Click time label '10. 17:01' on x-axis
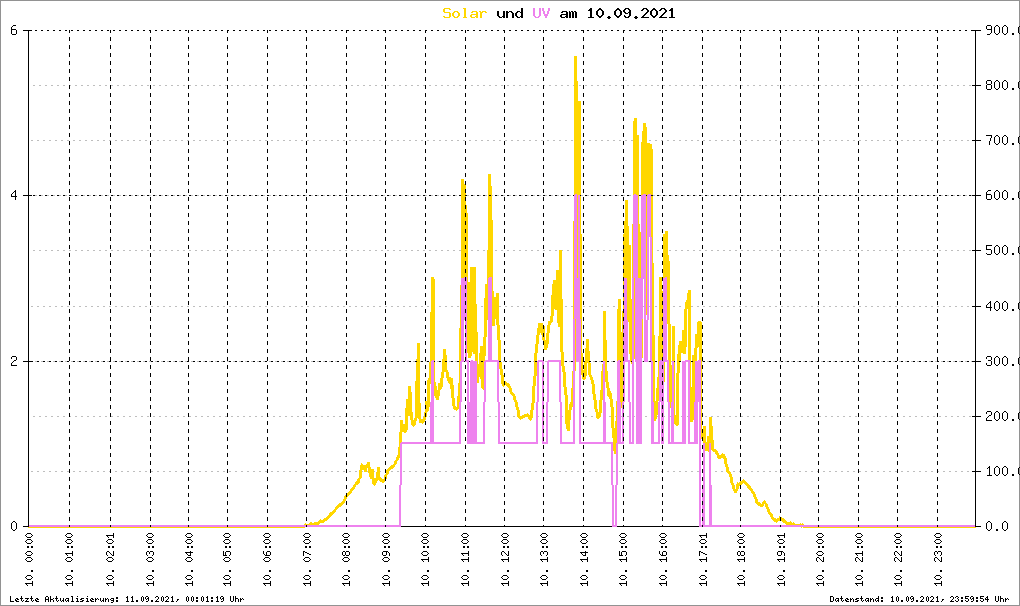This screenshot has height=606, width=1020. pyautogui.click(x=703, y=559)
